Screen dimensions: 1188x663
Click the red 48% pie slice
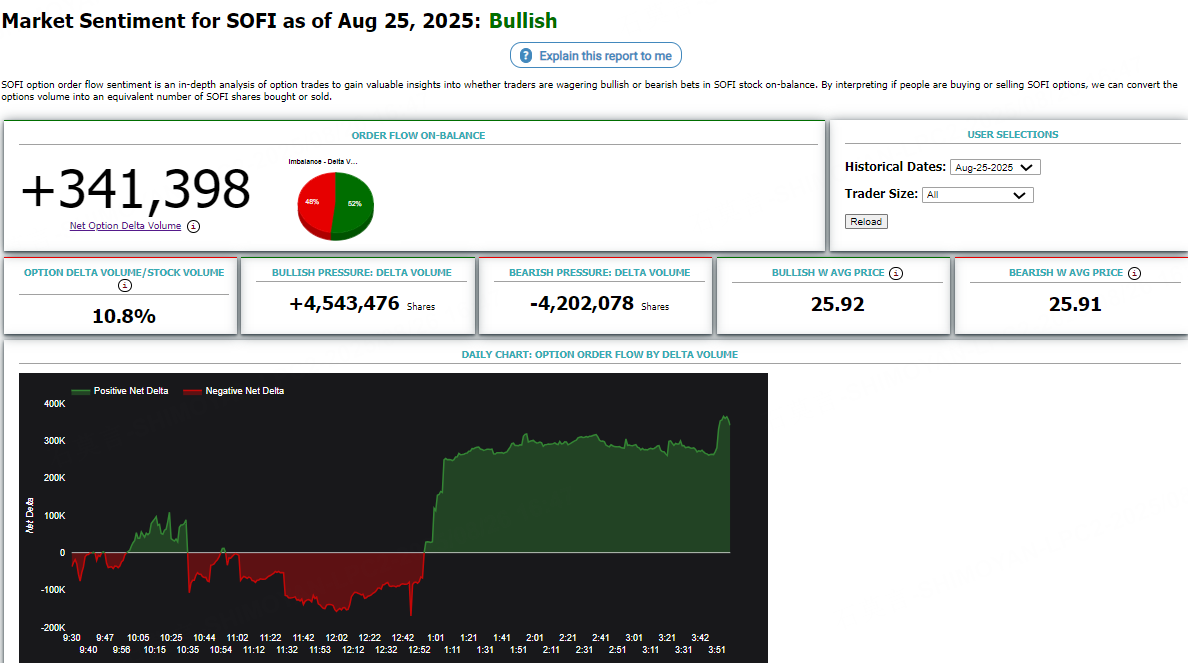(315, 203)
